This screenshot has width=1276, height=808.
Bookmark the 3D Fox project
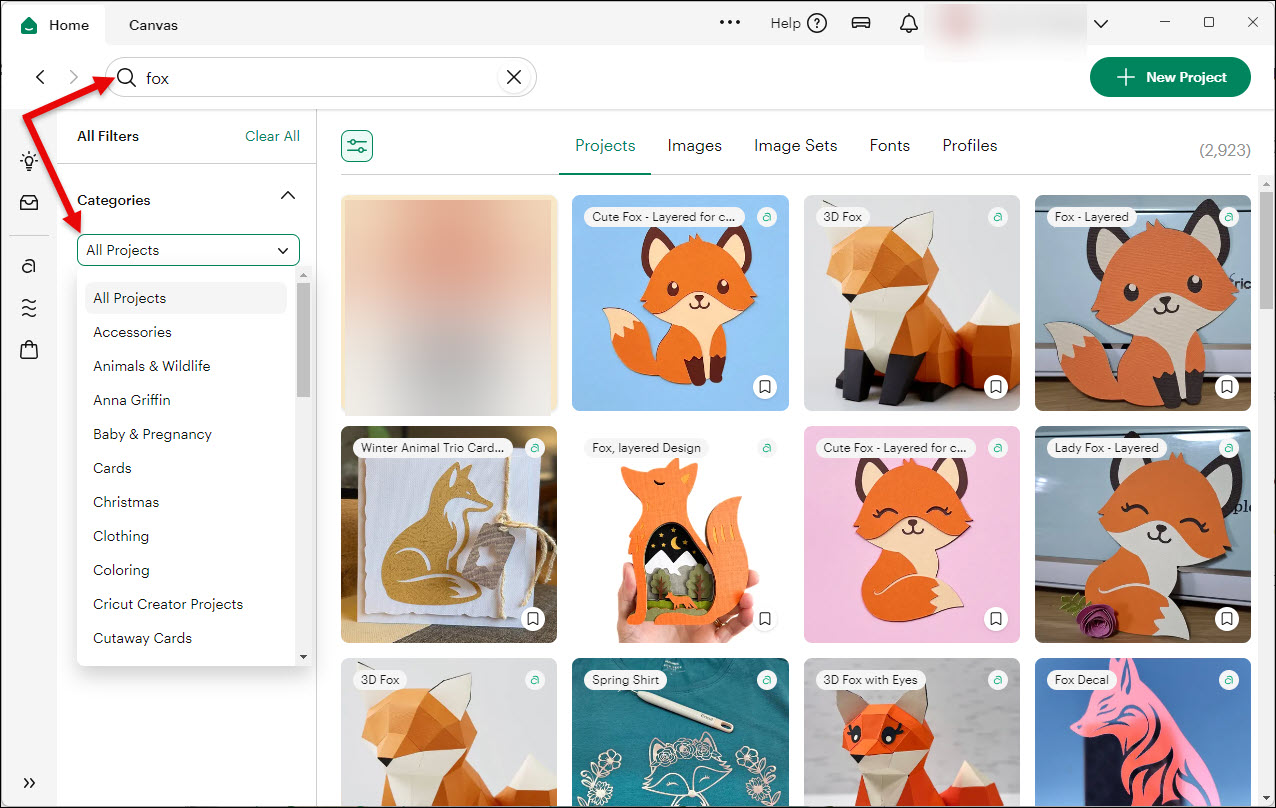coord(996,387)
